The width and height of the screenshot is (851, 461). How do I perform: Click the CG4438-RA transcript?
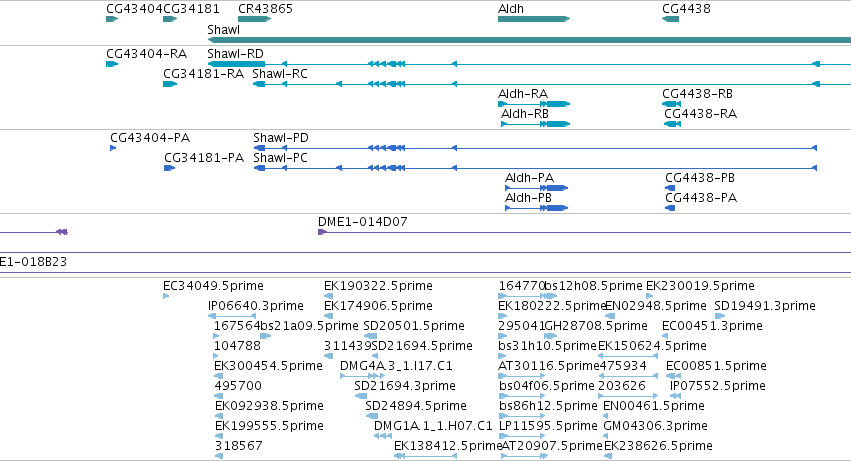[672, 124]
